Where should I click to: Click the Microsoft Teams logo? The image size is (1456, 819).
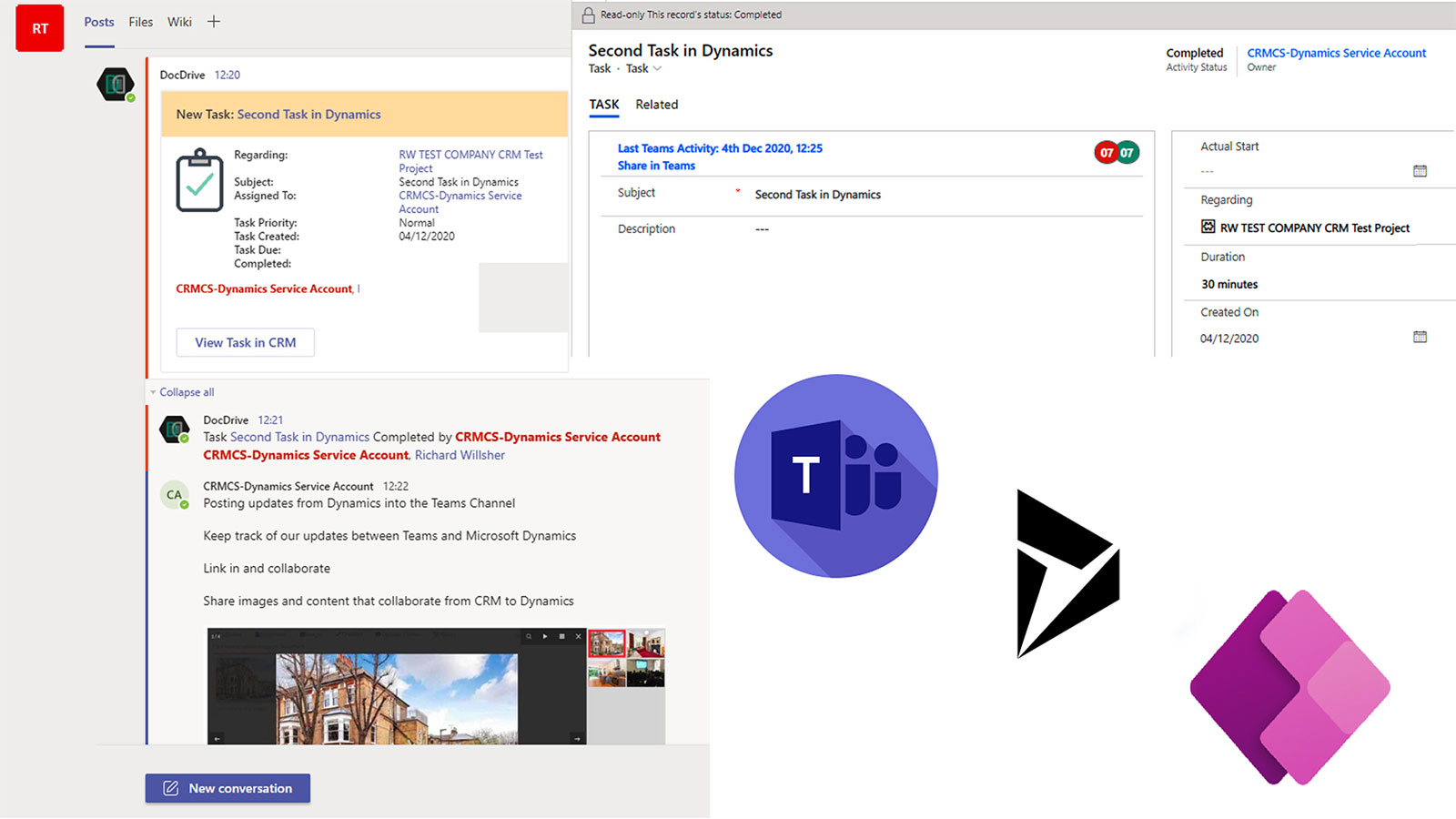pyautogui.click(x=835, y=476)
